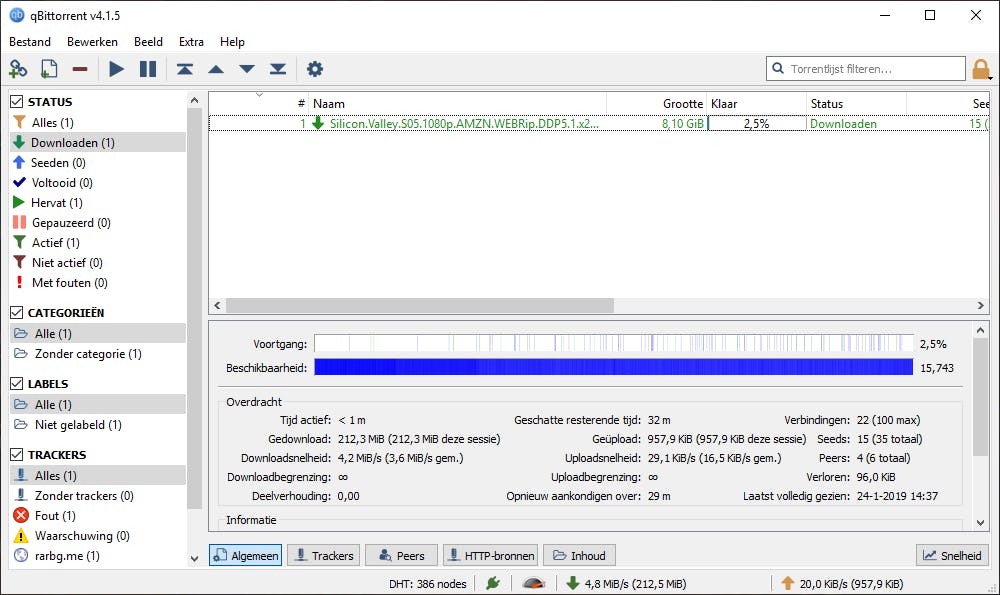Open the Beeld menu
Screen dimensions: 1000x595
click(148, 41)
